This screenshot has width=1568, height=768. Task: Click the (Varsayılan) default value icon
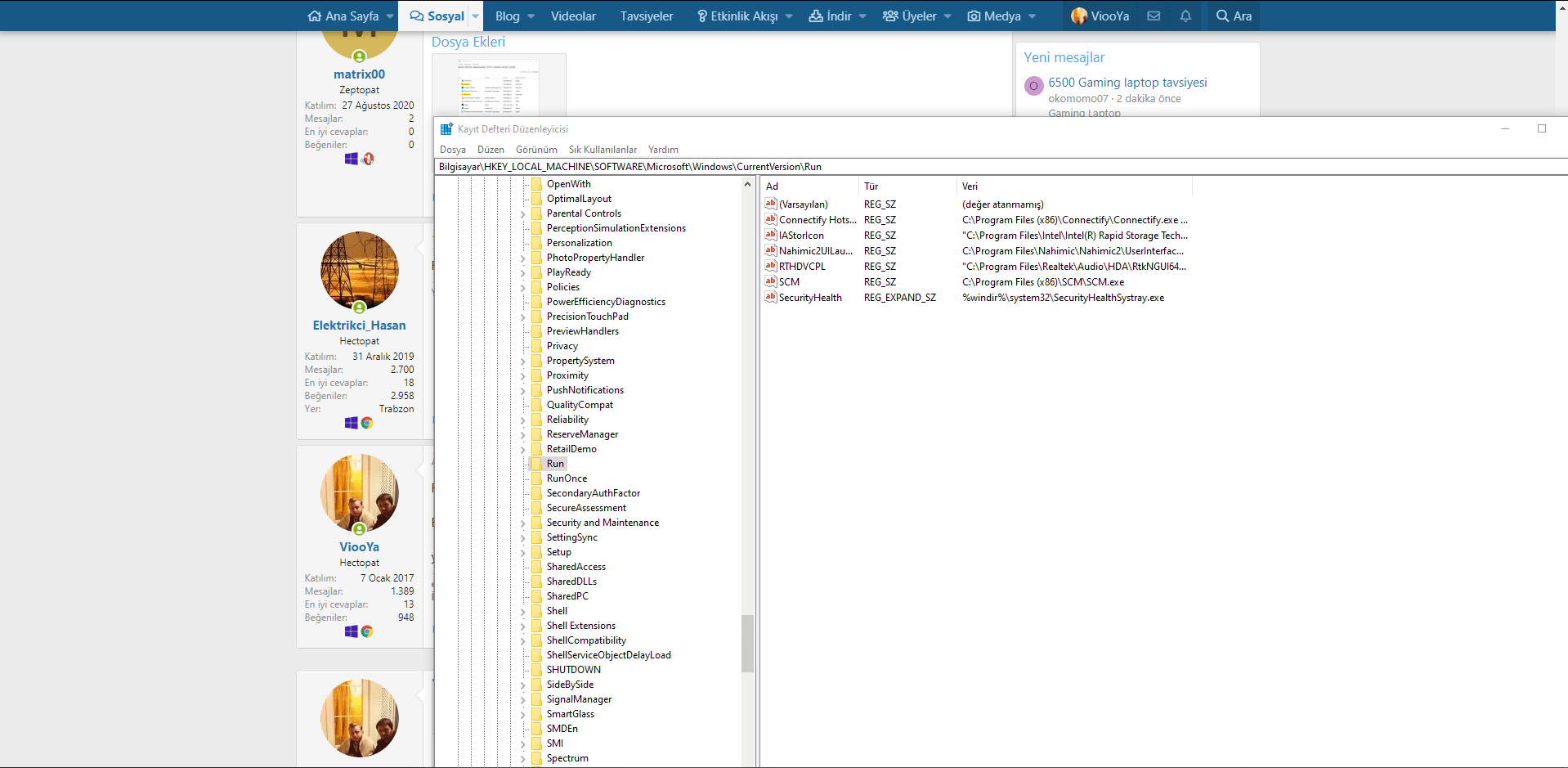770,204
